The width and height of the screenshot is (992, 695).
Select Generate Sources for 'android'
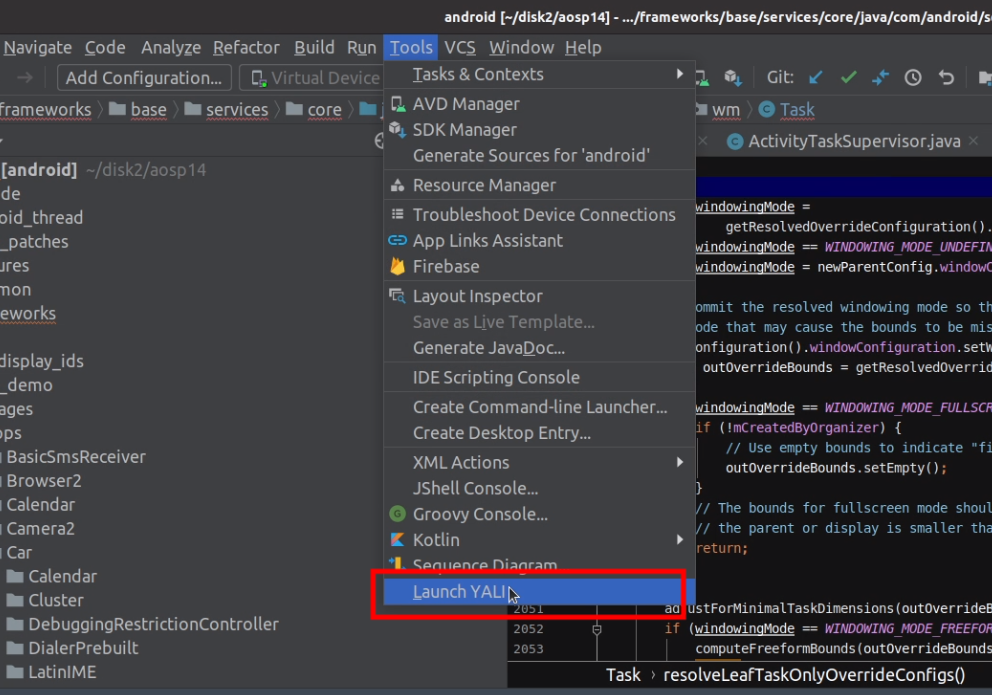[539, 156]
